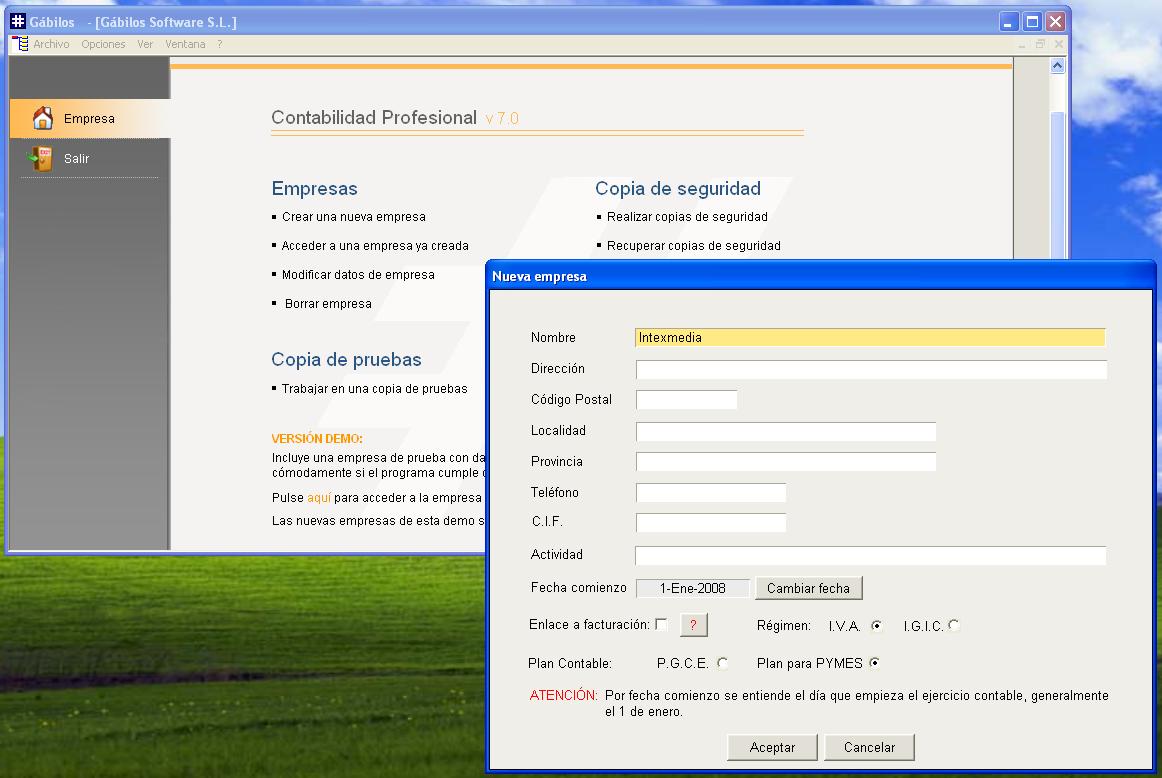Click the Gábilos app icon in title bar
1162x778 pixels.
point(18,21)
